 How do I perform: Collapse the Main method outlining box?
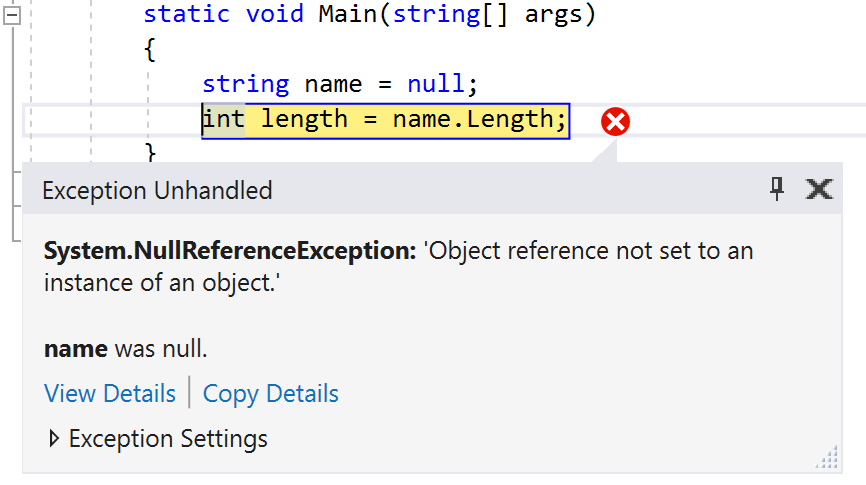click(12, 15)
